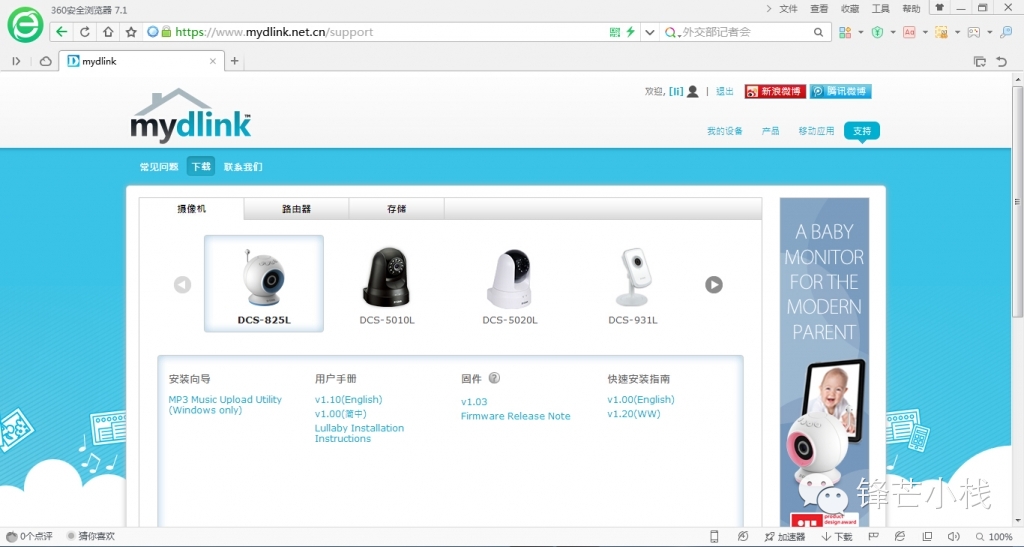The image size is (1024, 547).
Task: Bookmark page with star icon
Action: [131, 31]
